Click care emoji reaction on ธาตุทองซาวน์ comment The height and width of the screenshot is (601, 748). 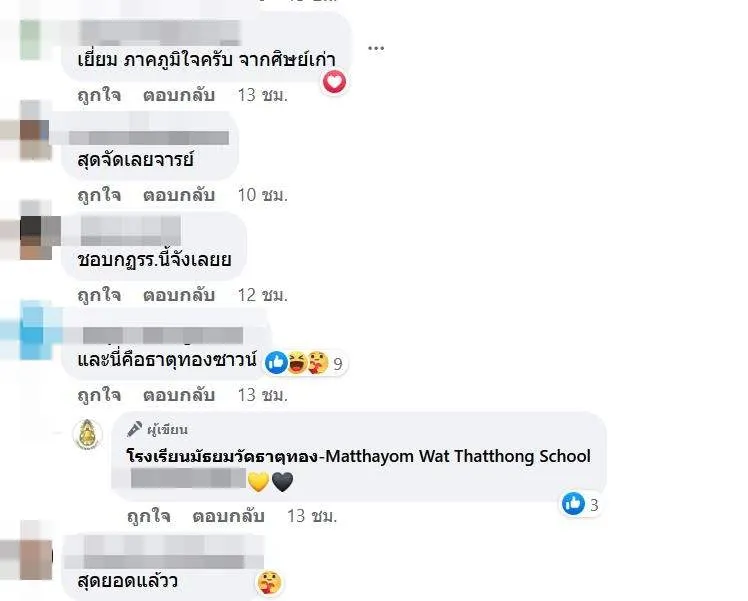[x=318, y=363]
